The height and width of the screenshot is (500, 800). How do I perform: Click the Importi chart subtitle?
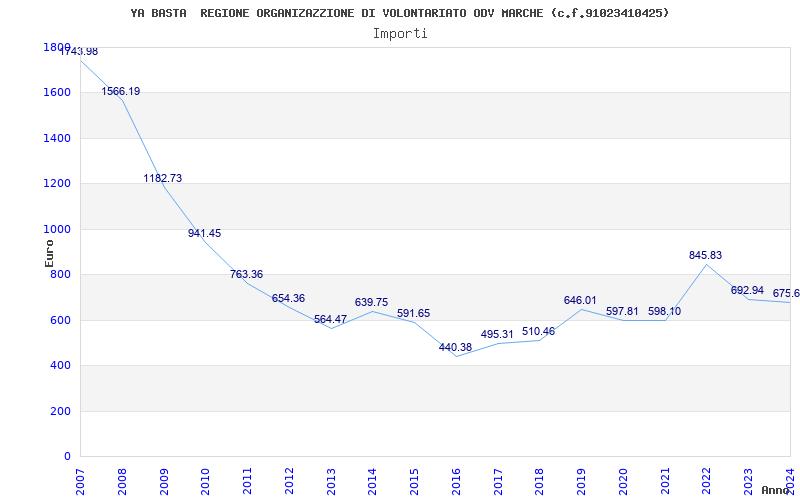click(x=400, y=34)
